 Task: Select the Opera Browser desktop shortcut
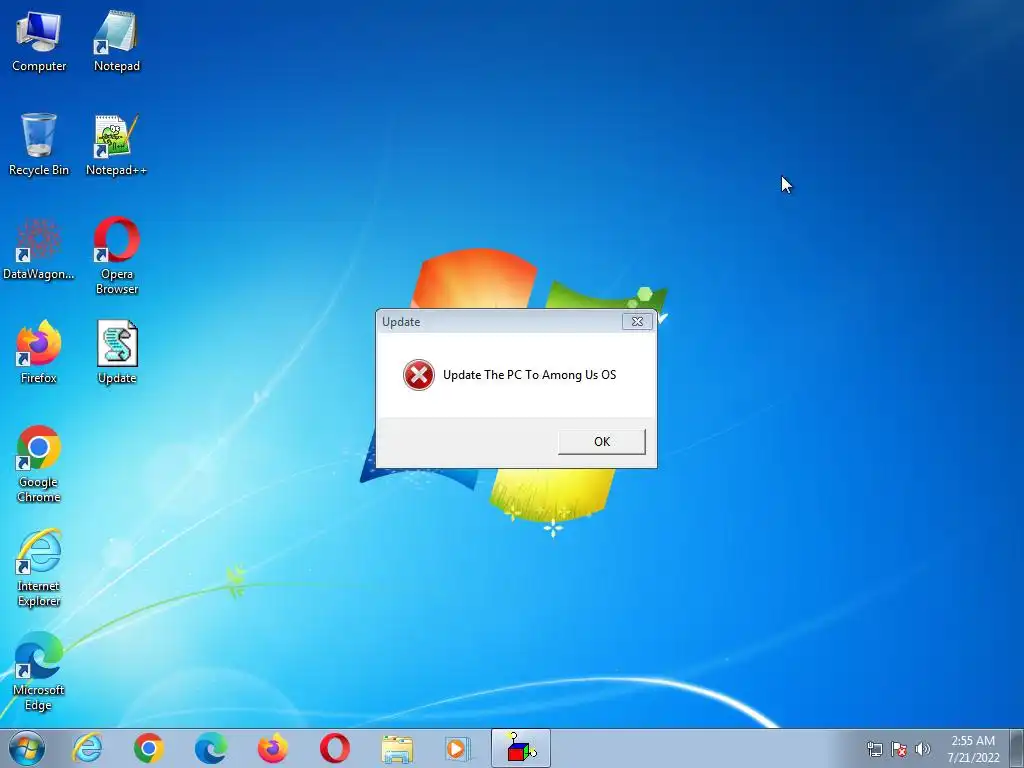[x=116, y=256]
